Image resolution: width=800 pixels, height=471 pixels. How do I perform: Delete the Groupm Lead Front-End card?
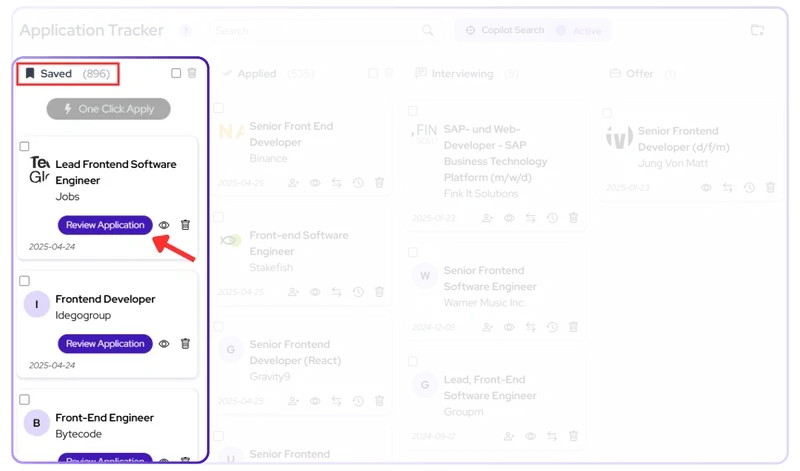coord(573,436)
